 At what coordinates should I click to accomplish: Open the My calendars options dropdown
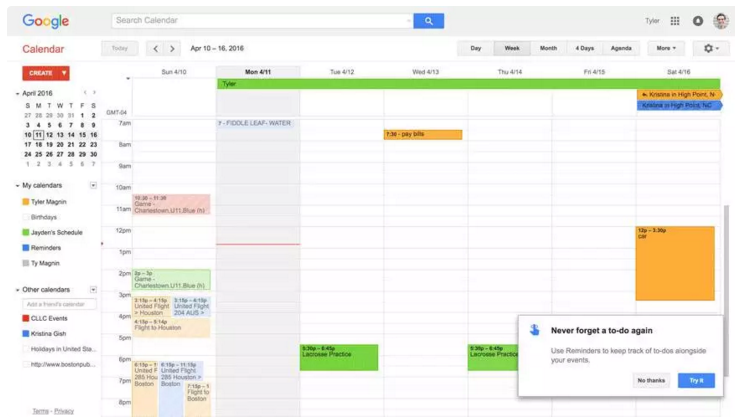(x=93, y=185)
